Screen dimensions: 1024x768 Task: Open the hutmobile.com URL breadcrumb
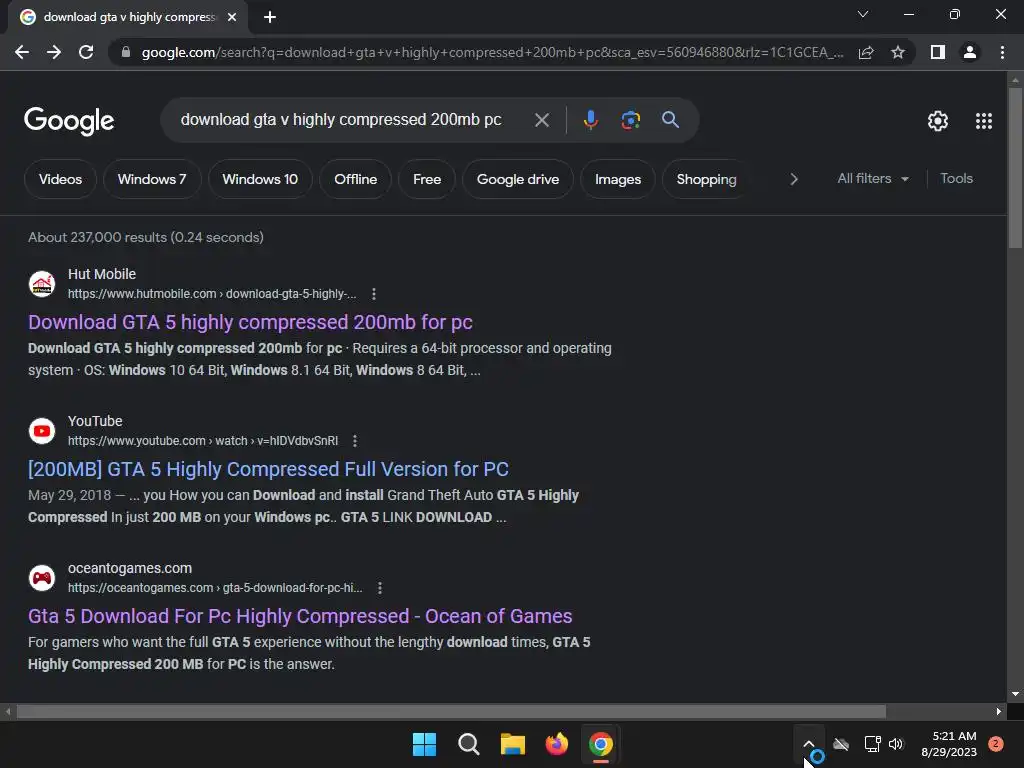(x=212, y=294)
